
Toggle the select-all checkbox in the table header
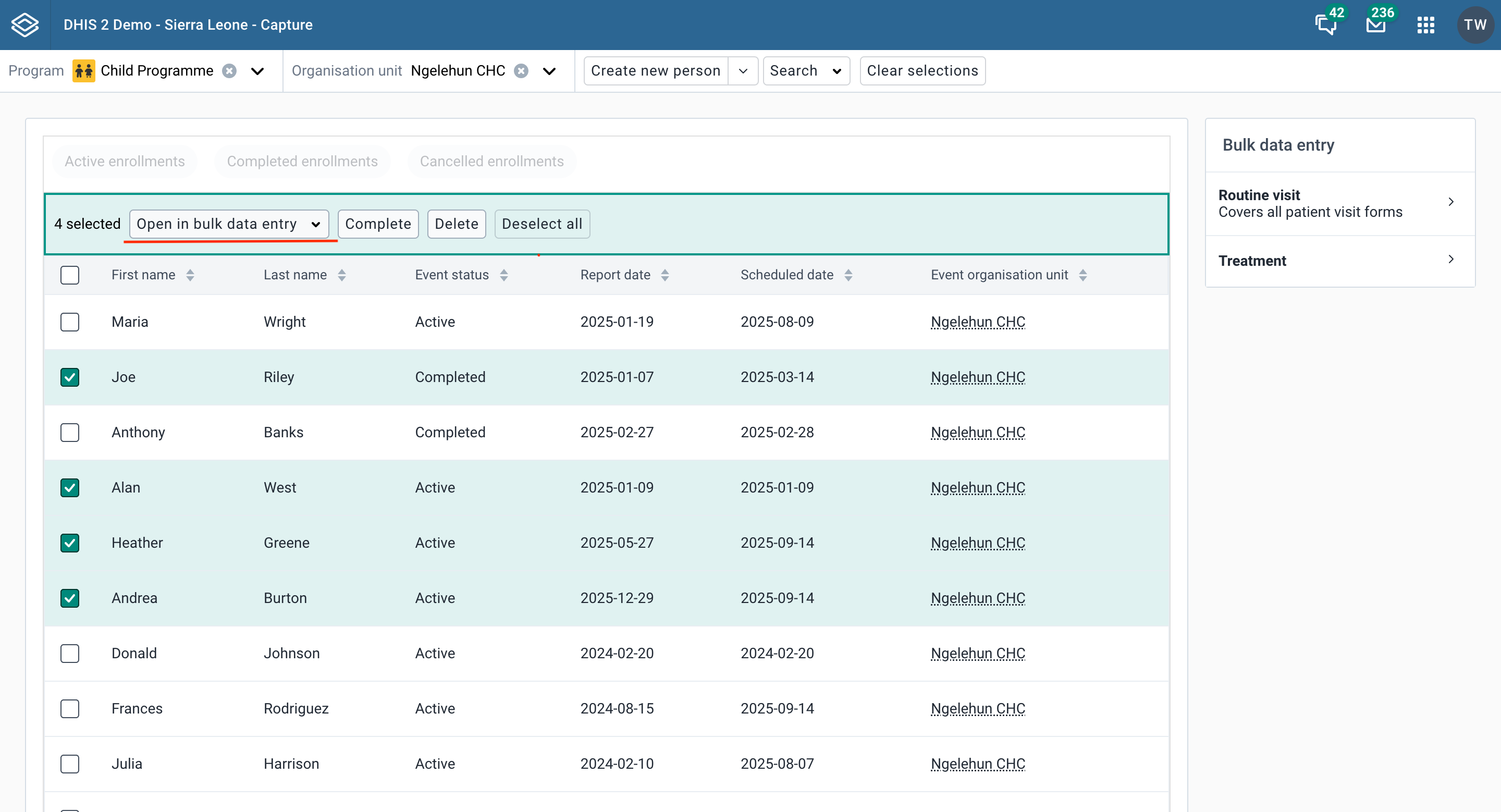pos(69,274)
